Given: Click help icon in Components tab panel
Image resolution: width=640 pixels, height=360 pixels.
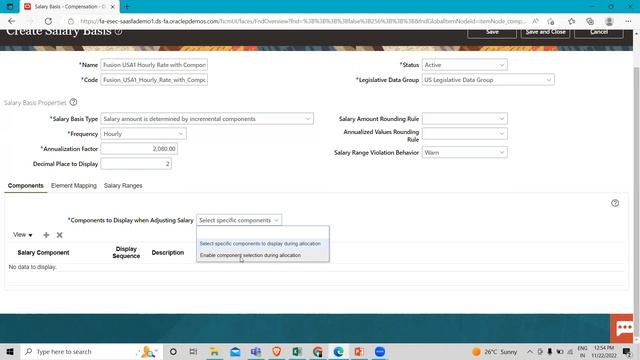Looking at the screenshot, I should tap(615, 203).
